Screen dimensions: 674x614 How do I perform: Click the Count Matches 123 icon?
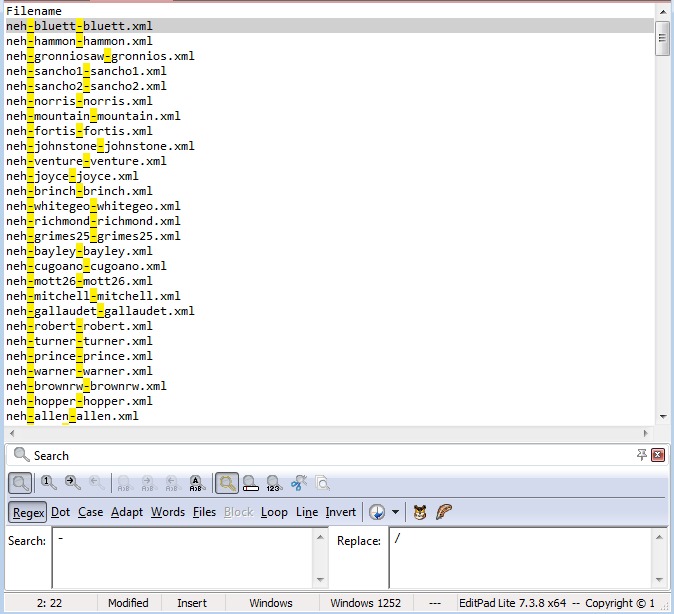274,483
